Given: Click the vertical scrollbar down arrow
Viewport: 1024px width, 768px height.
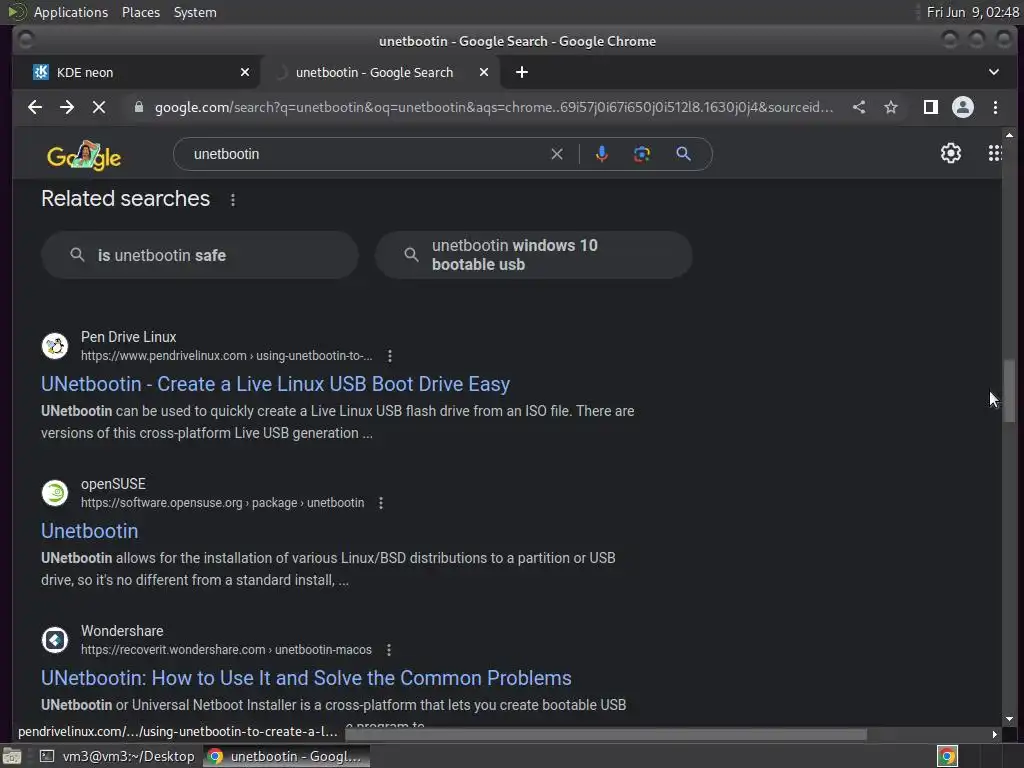Looking at the screenshot, I should (1009, 719).
